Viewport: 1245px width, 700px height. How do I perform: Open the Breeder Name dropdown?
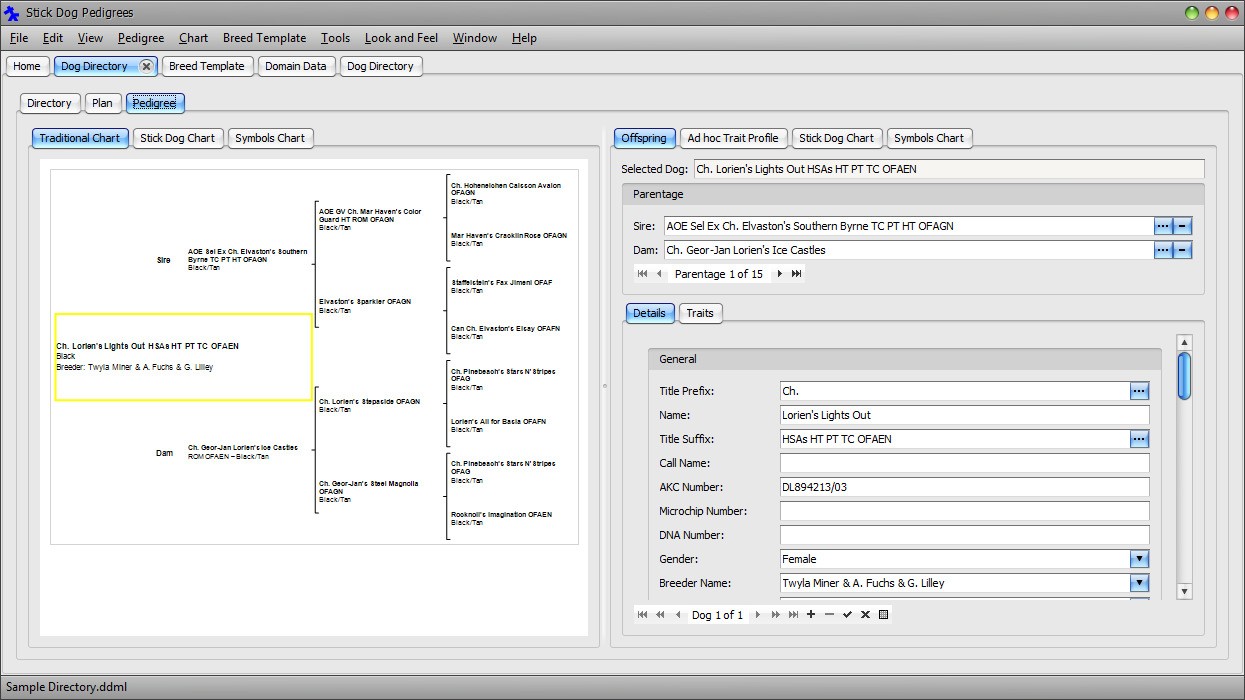pyautogui.click(x=1139, y=583)
